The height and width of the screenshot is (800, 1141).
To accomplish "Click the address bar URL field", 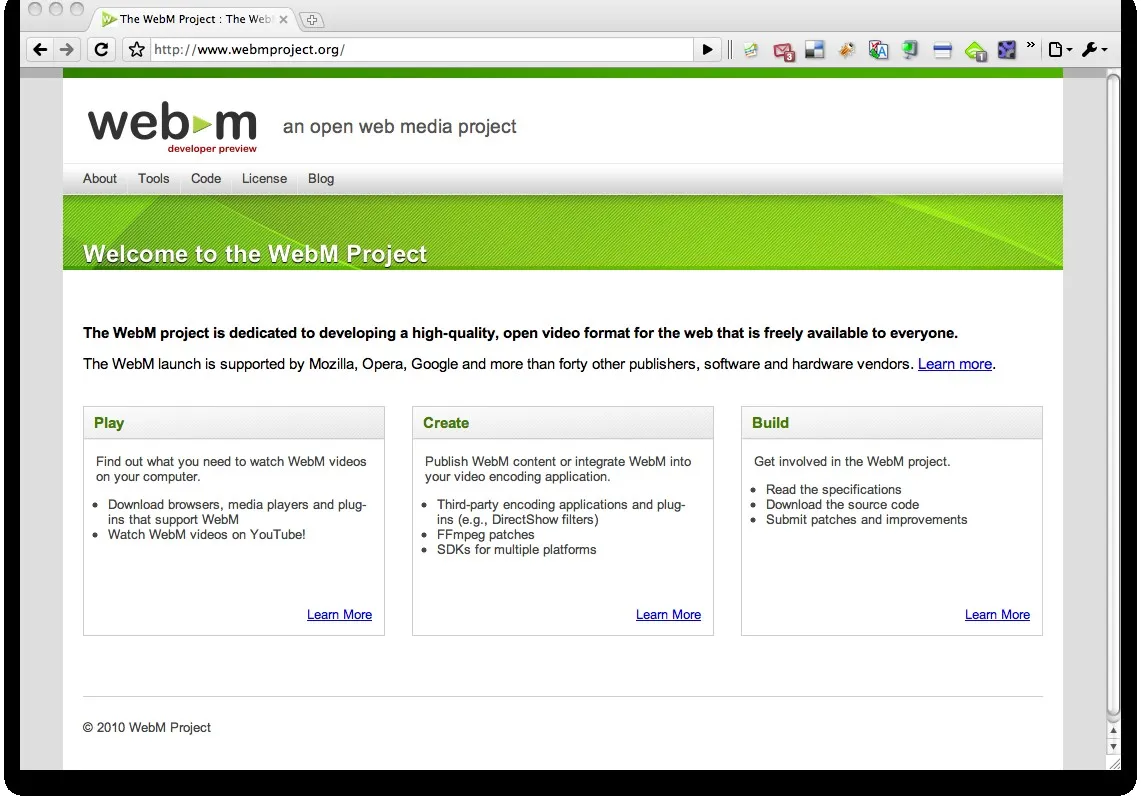I will point(421,49).
